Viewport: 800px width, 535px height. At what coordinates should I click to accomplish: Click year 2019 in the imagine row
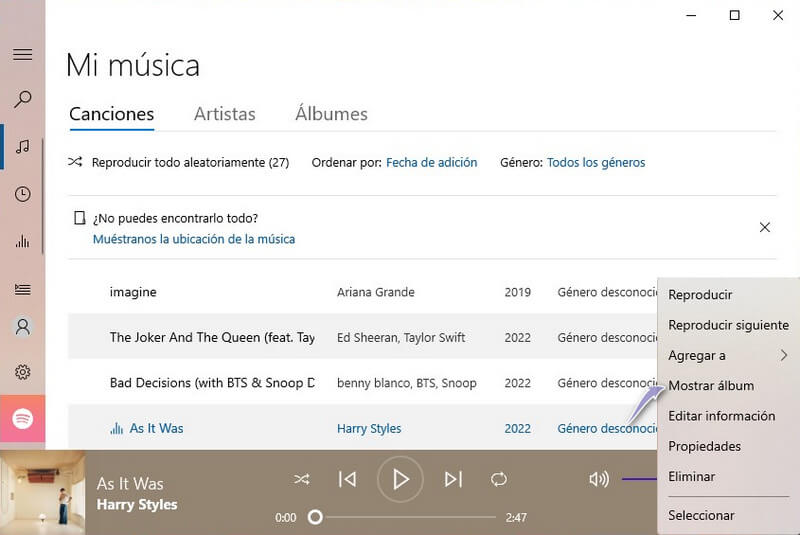point(517,292)
